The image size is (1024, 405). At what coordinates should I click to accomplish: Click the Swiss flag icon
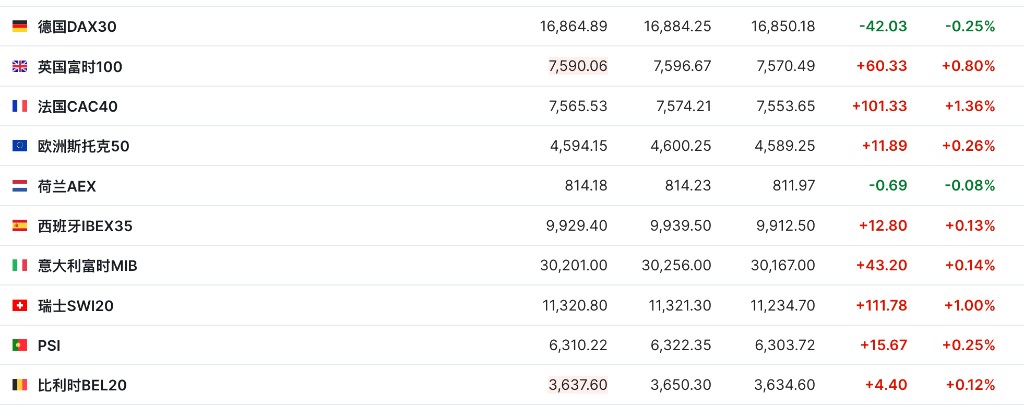click(20, 305)
